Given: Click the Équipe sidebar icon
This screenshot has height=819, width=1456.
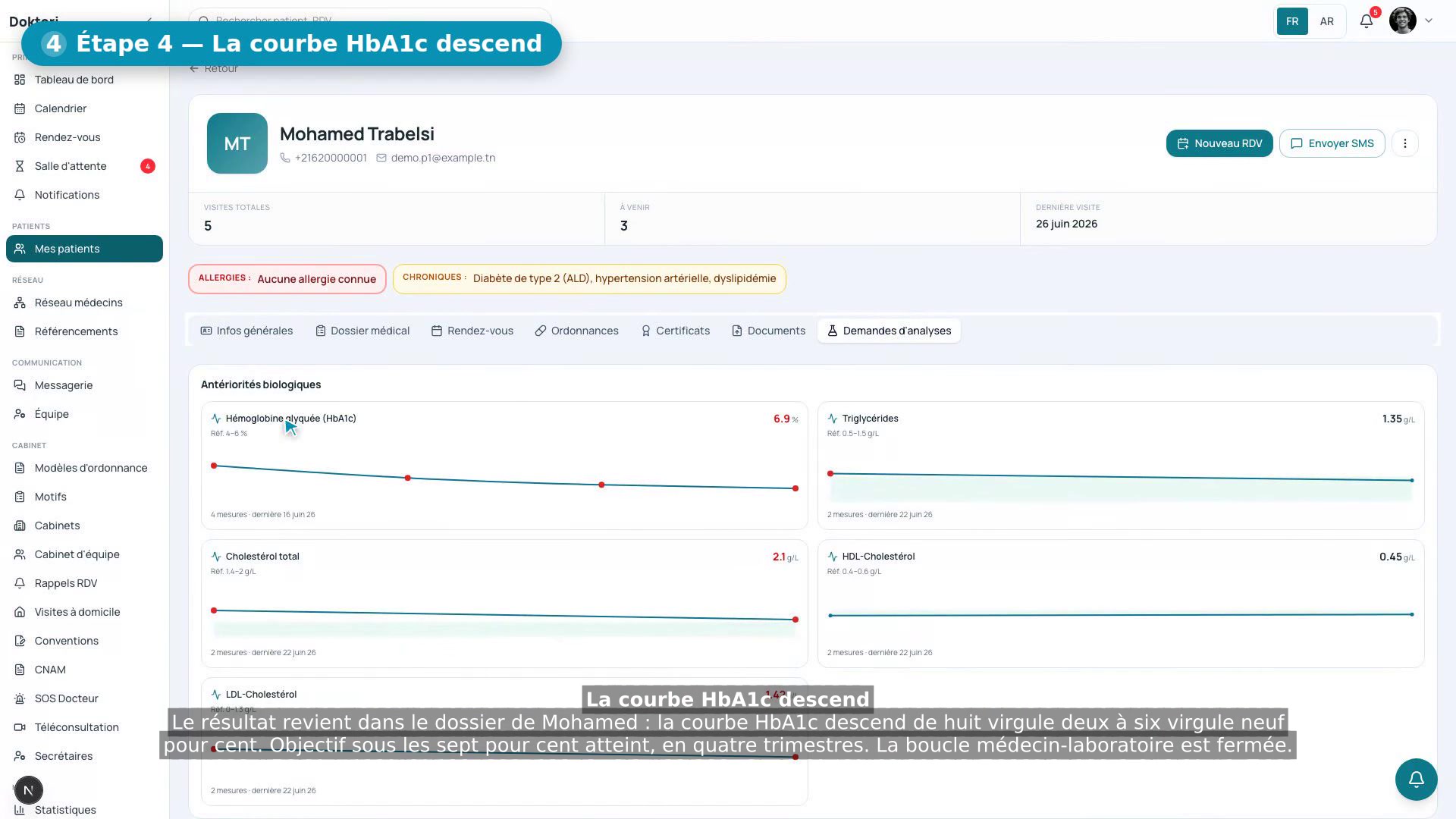Looking at the screenshot, I should click(20, 414).
